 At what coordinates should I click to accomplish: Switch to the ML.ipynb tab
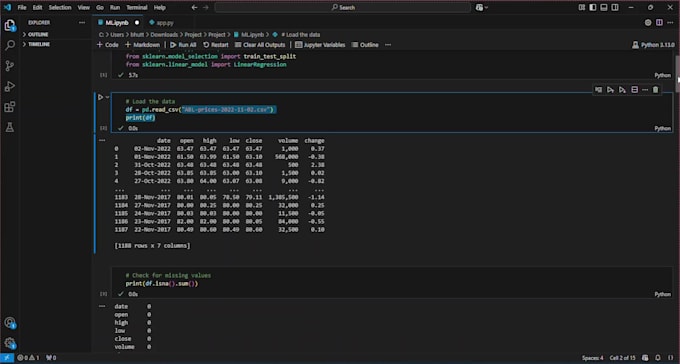(117, 23)
